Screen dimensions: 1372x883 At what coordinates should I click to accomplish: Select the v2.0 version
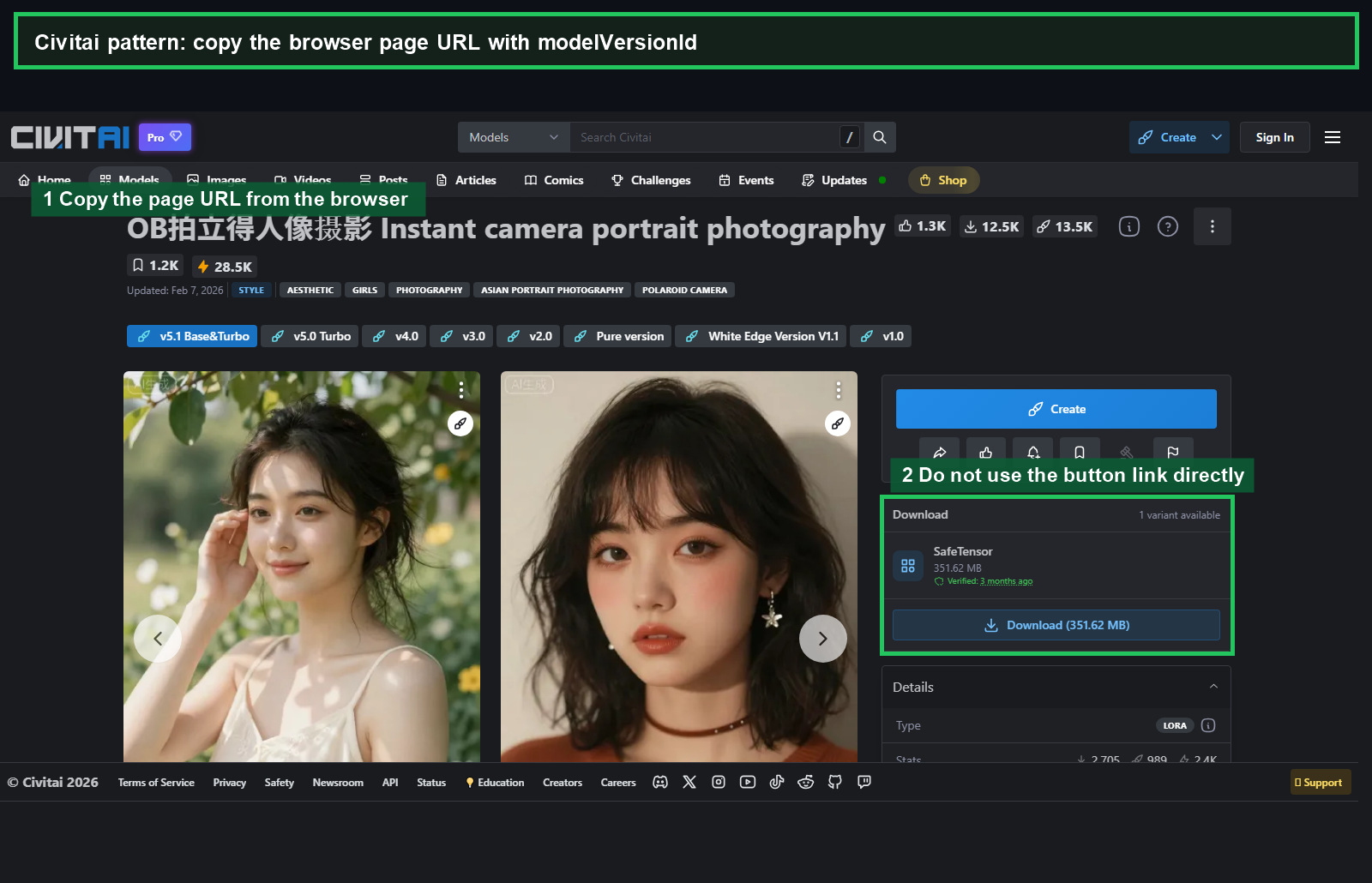pyautogui.click(x=528, y=336)
